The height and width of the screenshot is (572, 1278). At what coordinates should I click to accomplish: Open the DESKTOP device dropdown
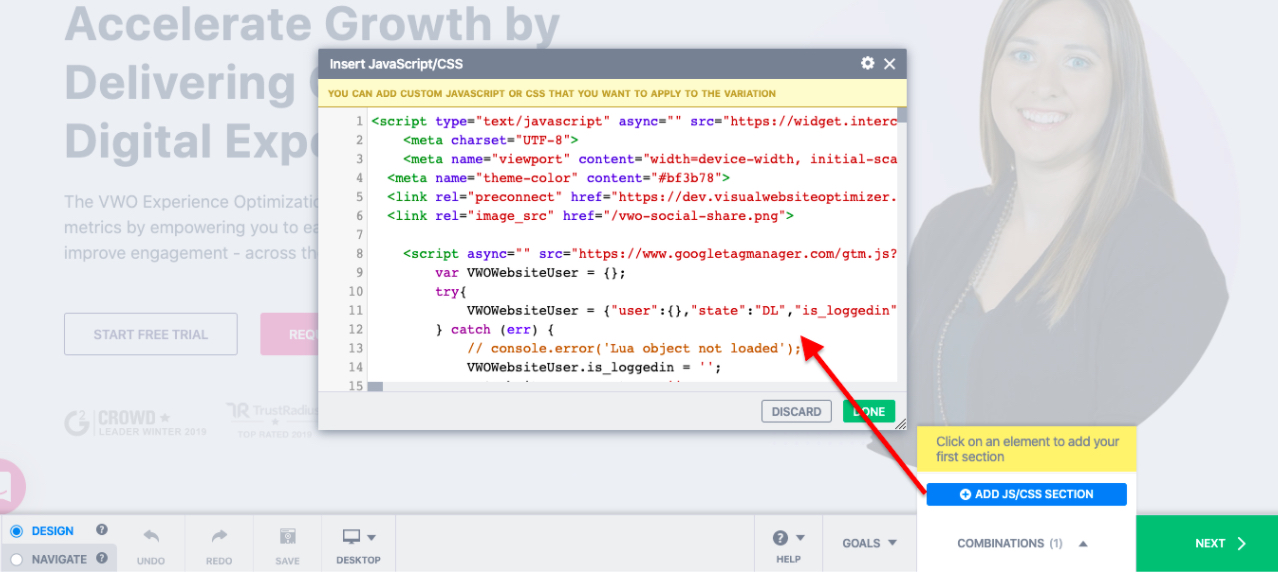click(x=358, y=544)
